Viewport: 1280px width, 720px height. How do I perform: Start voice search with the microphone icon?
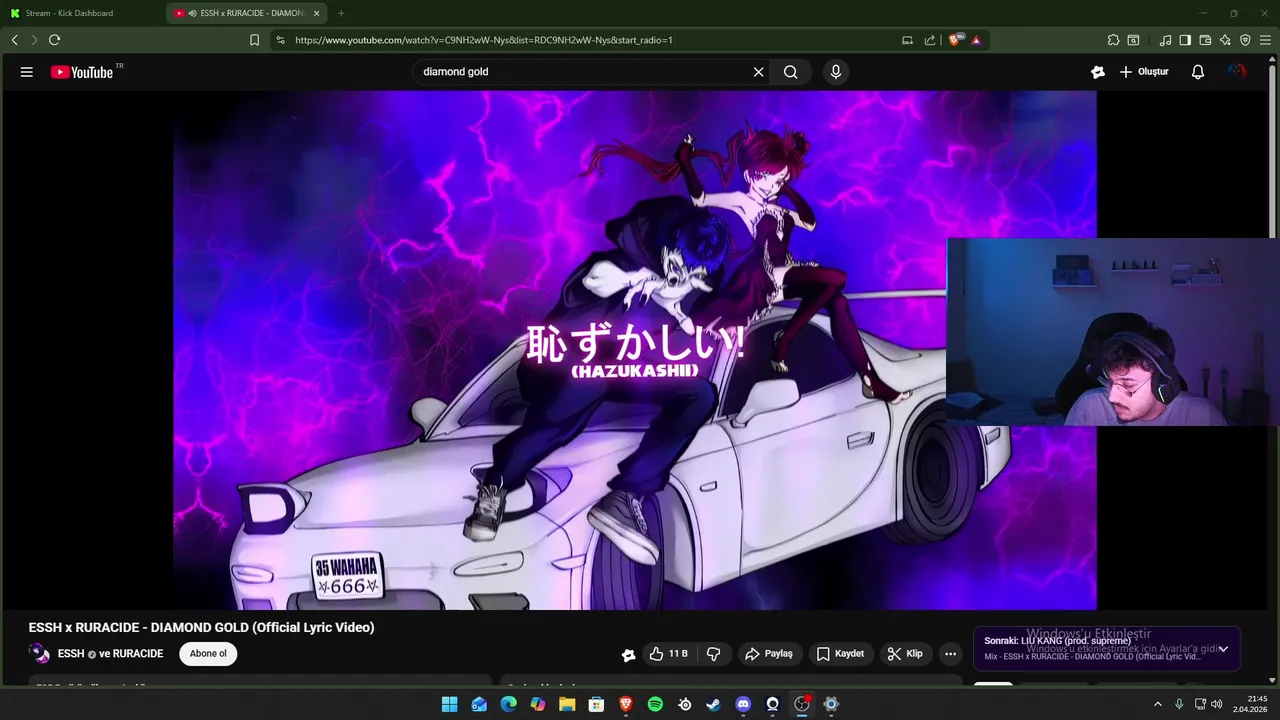pyautogui.click(x=836, y=72)
